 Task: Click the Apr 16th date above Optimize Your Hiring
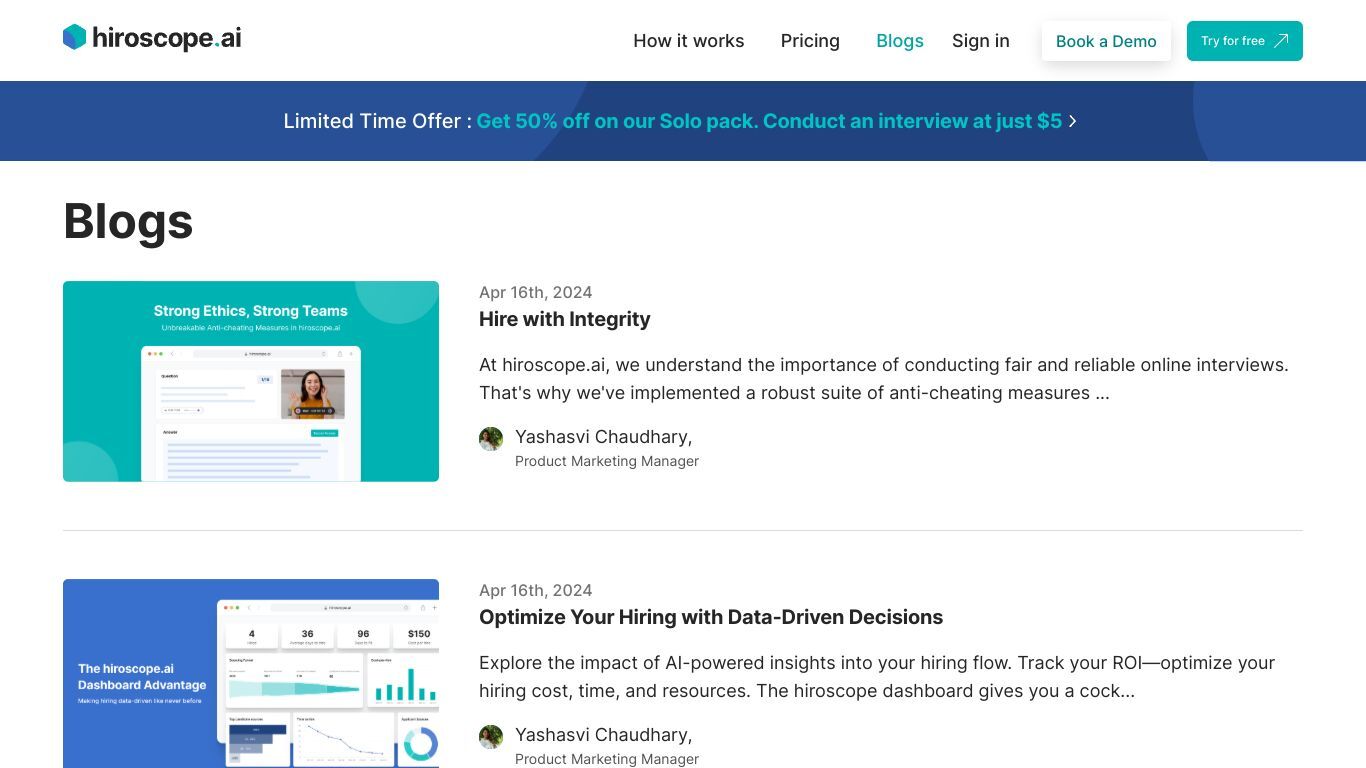coord(536,590)
